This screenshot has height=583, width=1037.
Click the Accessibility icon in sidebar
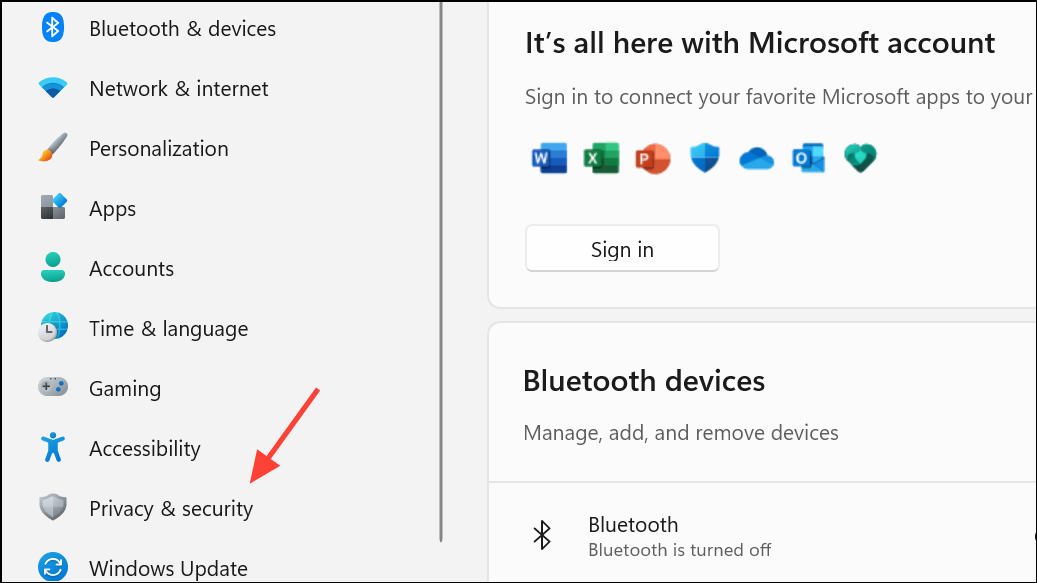(x=52, y=448)
